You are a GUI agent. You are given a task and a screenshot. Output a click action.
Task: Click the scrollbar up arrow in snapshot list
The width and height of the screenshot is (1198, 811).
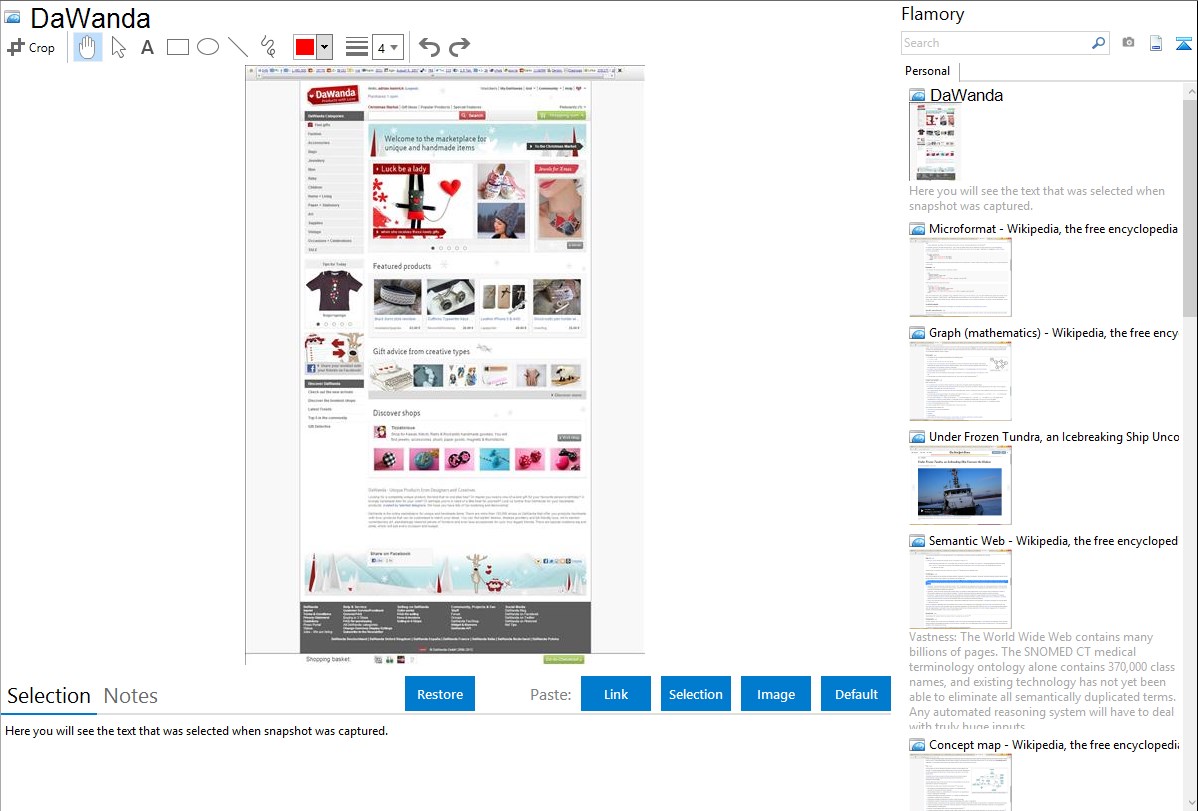1191,91
